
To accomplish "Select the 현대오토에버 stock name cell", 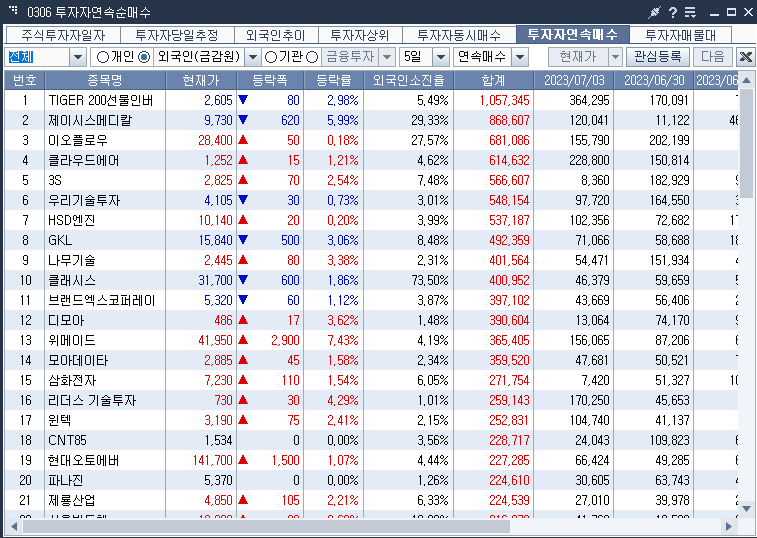I will (x=105, y=460).
